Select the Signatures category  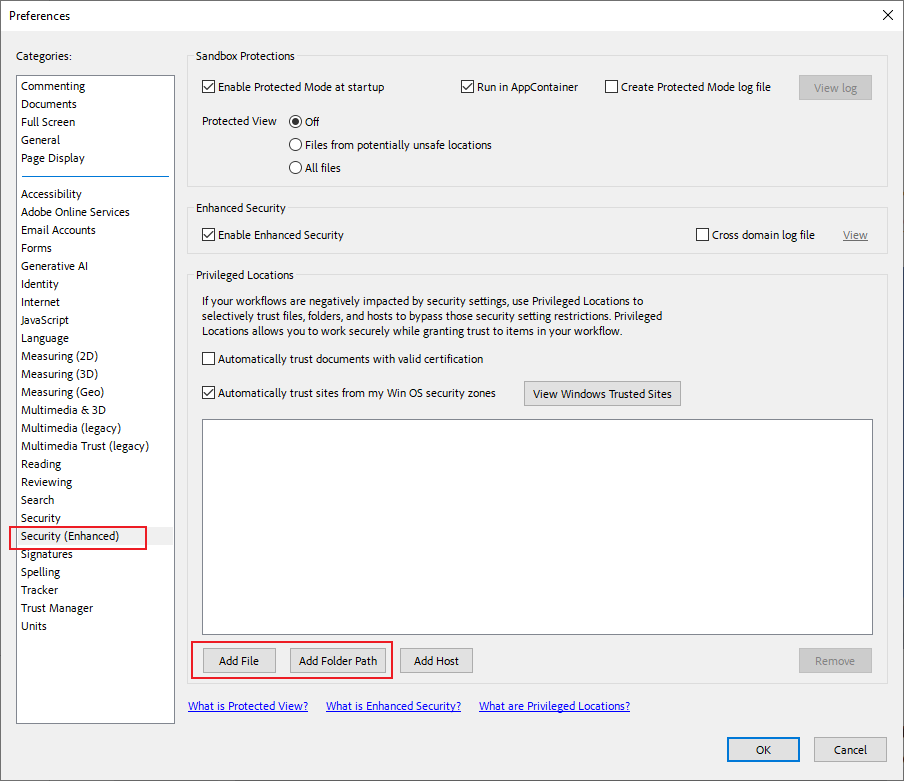[46, 553]
